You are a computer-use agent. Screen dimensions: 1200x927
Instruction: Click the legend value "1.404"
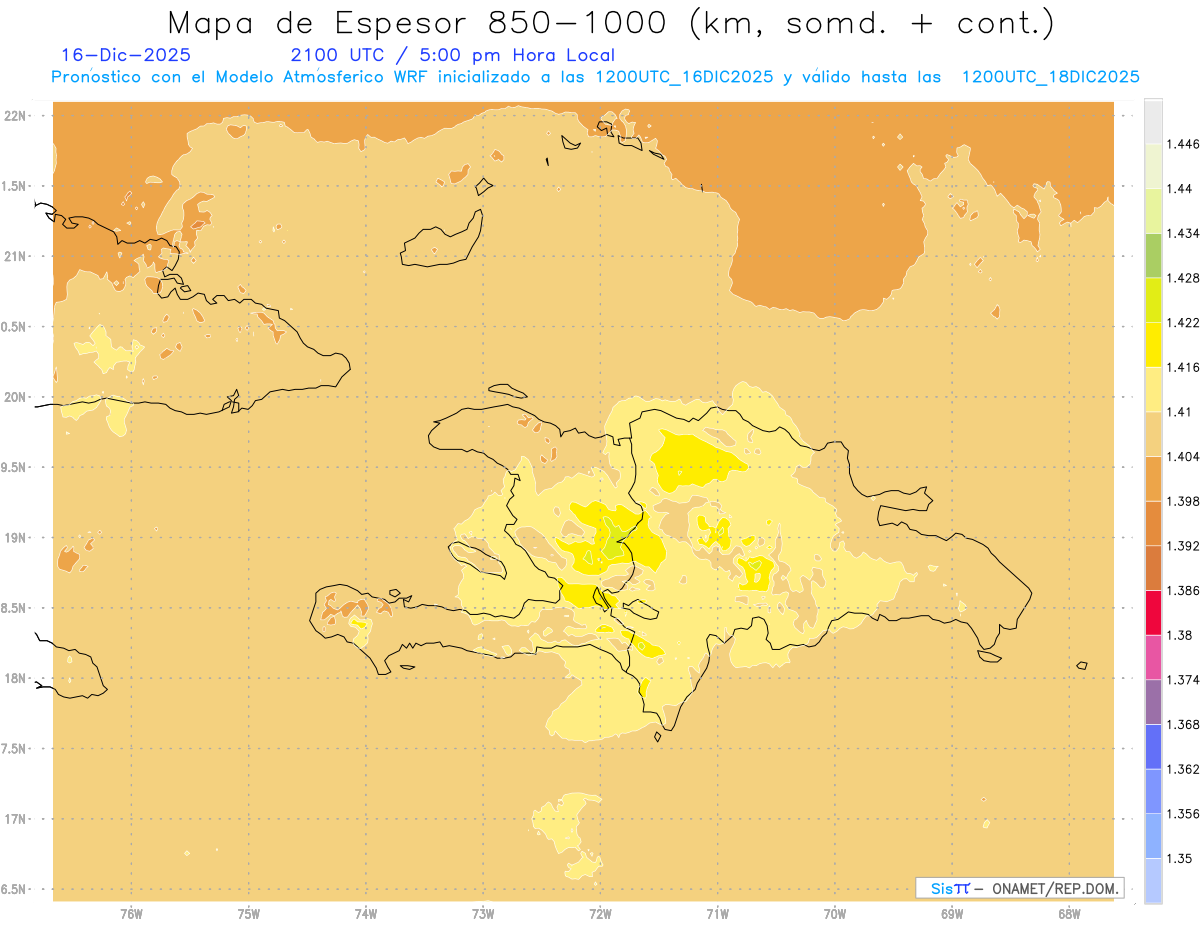pyautogui.click(x=1183, y=456)
